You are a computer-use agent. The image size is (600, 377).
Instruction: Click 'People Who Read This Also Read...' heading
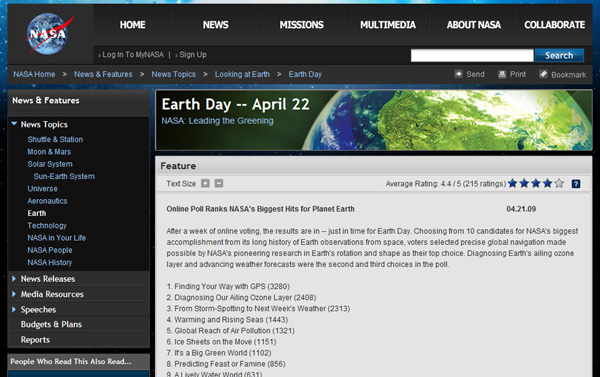click(71, 361)
